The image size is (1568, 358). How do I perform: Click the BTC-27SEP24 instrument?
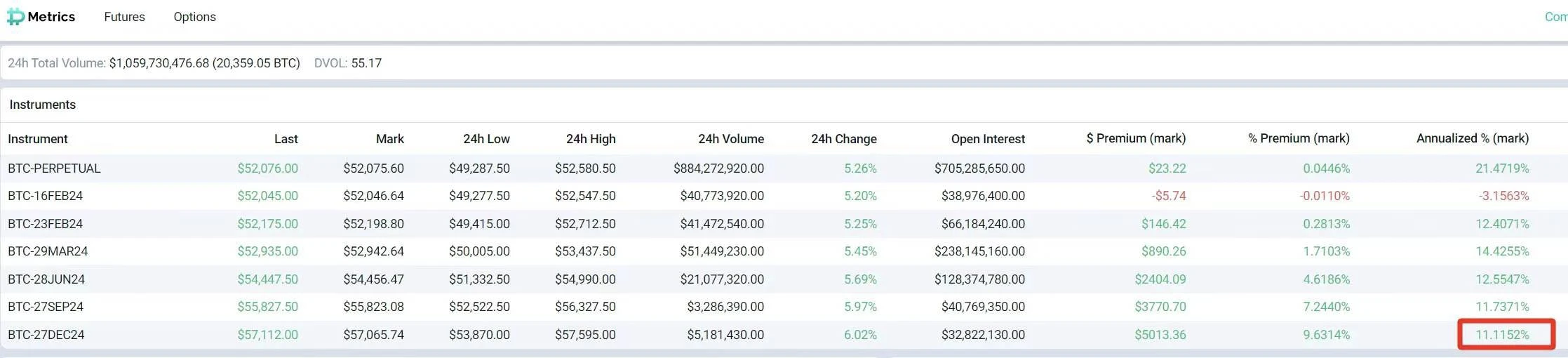[46, 307]
